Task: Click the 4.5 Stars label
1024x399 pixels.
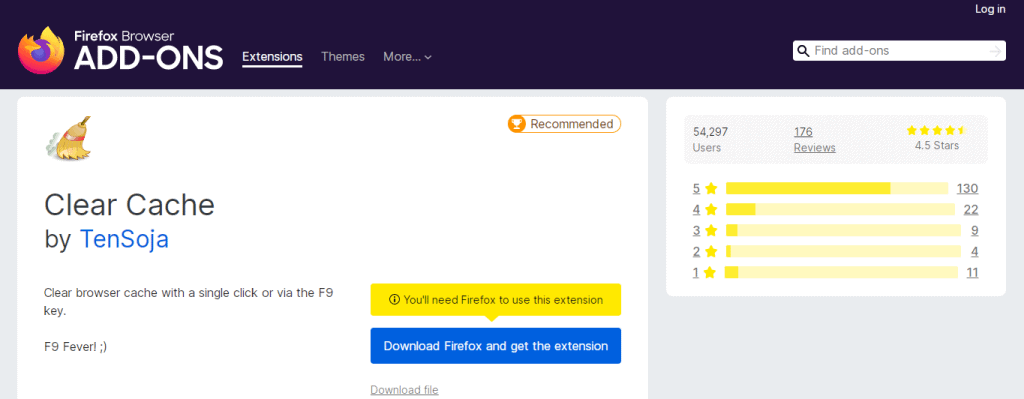Action: point(936,146)
